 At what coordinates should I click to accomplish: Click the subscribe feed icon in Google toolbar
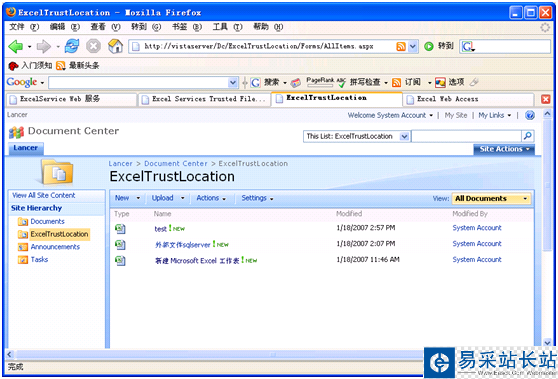[396, 83]
